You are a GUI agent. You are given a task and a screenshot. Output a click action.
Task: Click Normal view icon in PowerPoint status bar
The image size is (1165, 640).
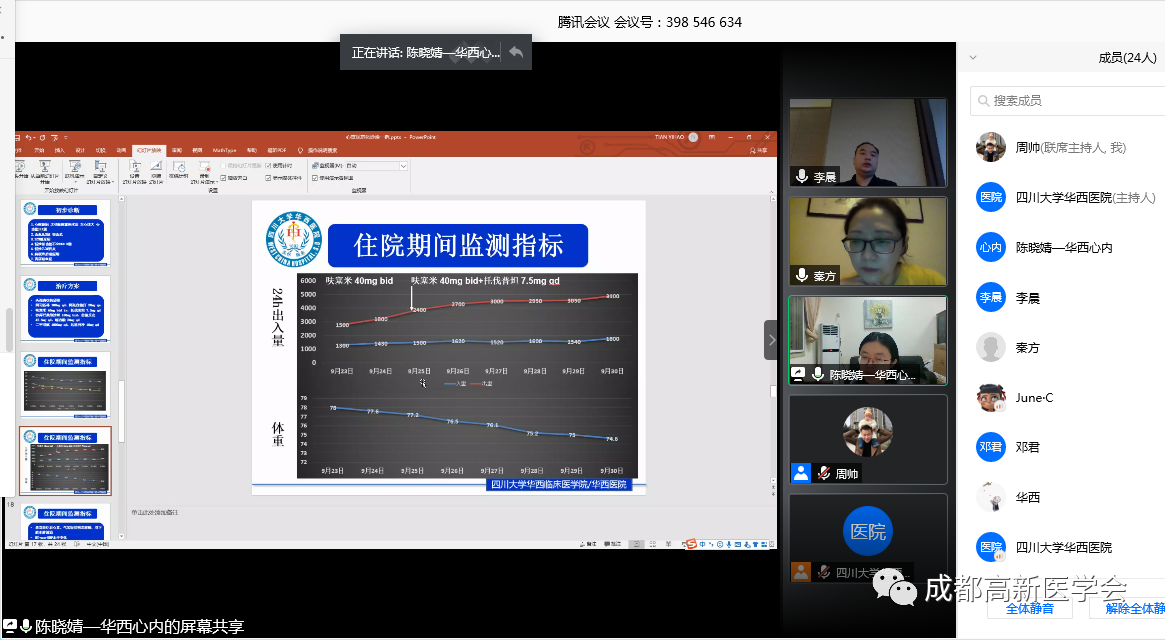coord(636,544)
